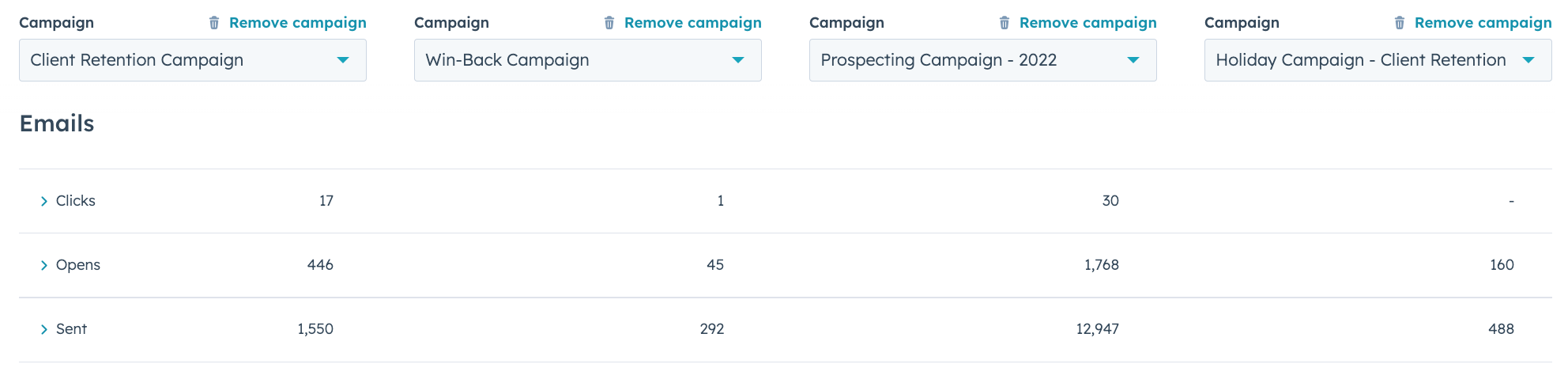
Task: Click trash icon above Prospecting Campaign - 2022 dropdown
Action: tap(1004, 23)
